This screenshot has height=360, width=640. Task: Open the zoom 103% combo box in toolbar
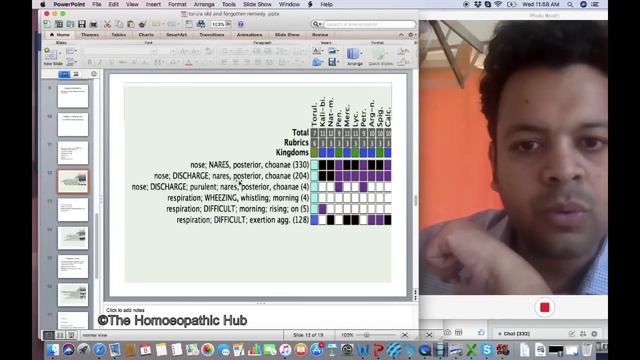coord(220,24)
